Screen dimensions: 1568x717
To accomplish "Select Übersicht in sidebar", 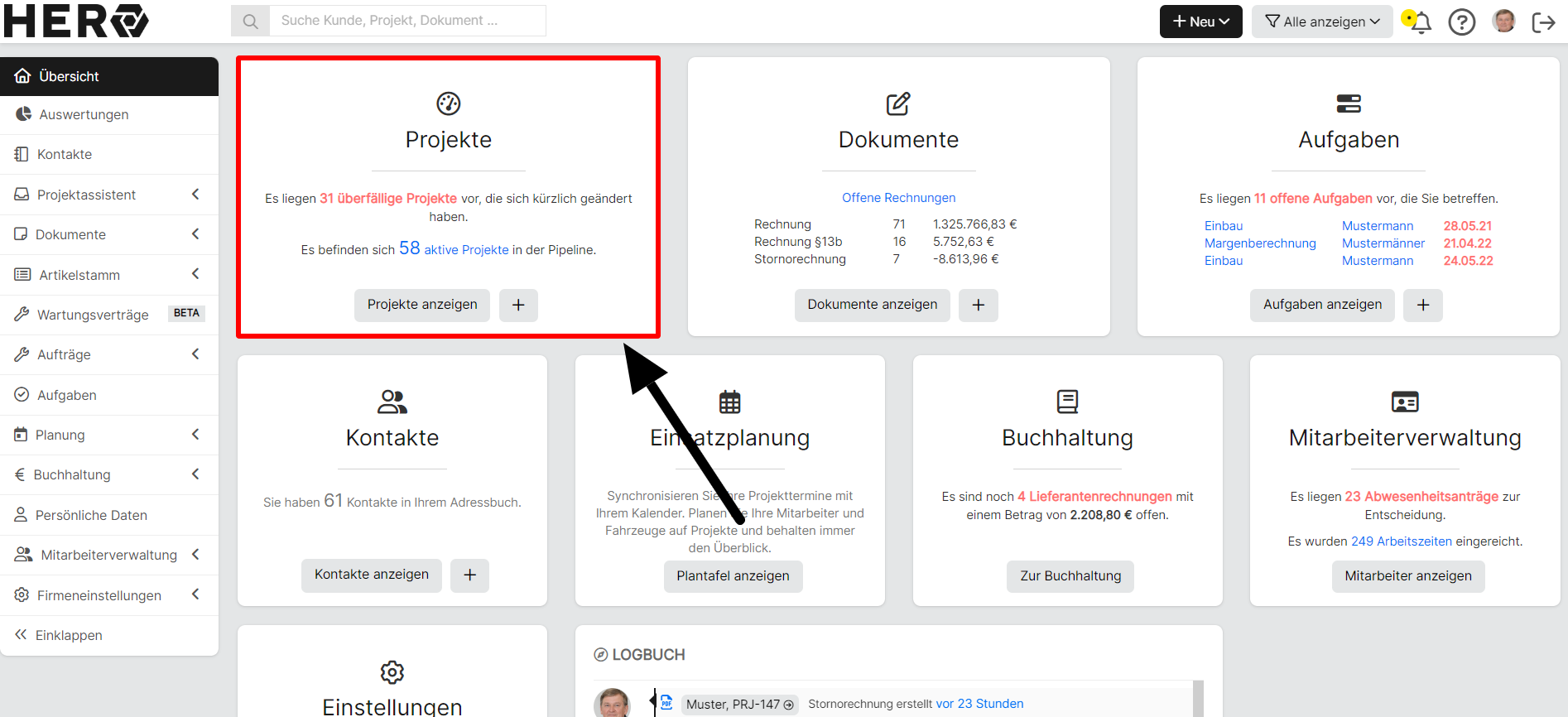I will (x=109, y=76).
